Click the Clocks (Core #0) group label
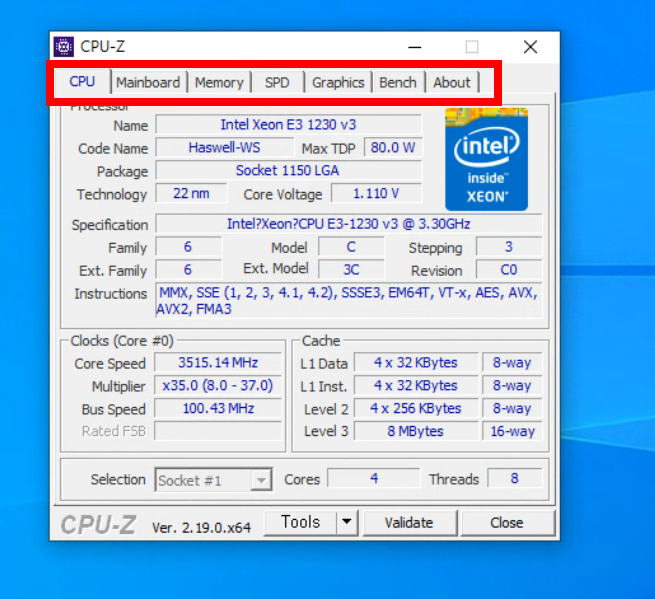The width and height of the screenshot is (655, 599). (122, 341)
